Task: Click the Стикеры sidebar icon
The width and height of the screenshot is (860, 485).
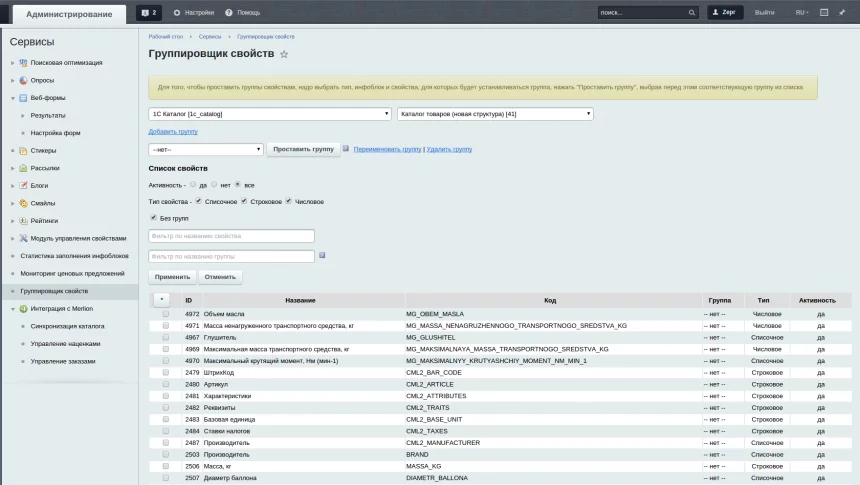Action: (x=23, y=150)
